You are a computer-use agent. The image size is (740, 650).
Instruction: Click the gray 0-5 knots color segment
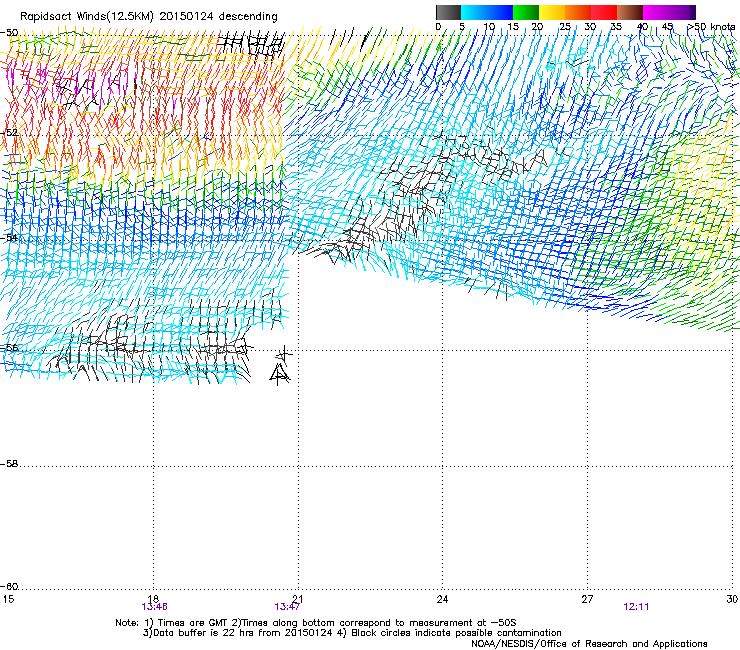point(448,12)
